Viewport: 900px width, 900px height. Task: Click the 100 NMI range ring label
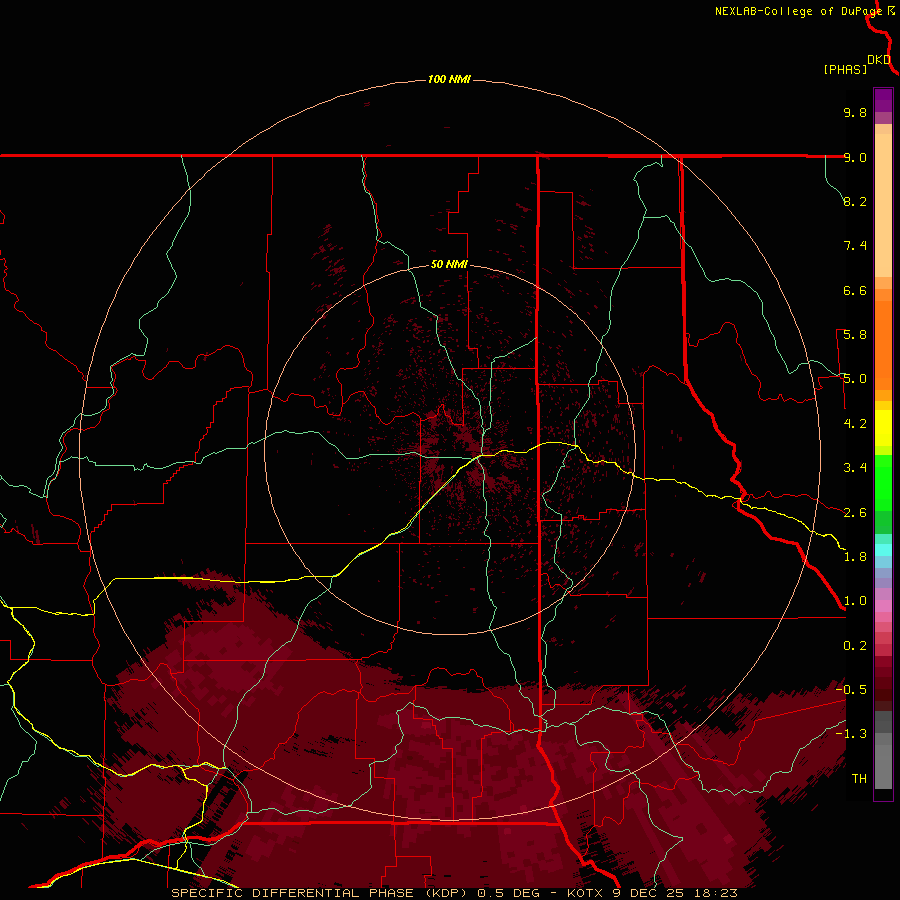(449, 79)
